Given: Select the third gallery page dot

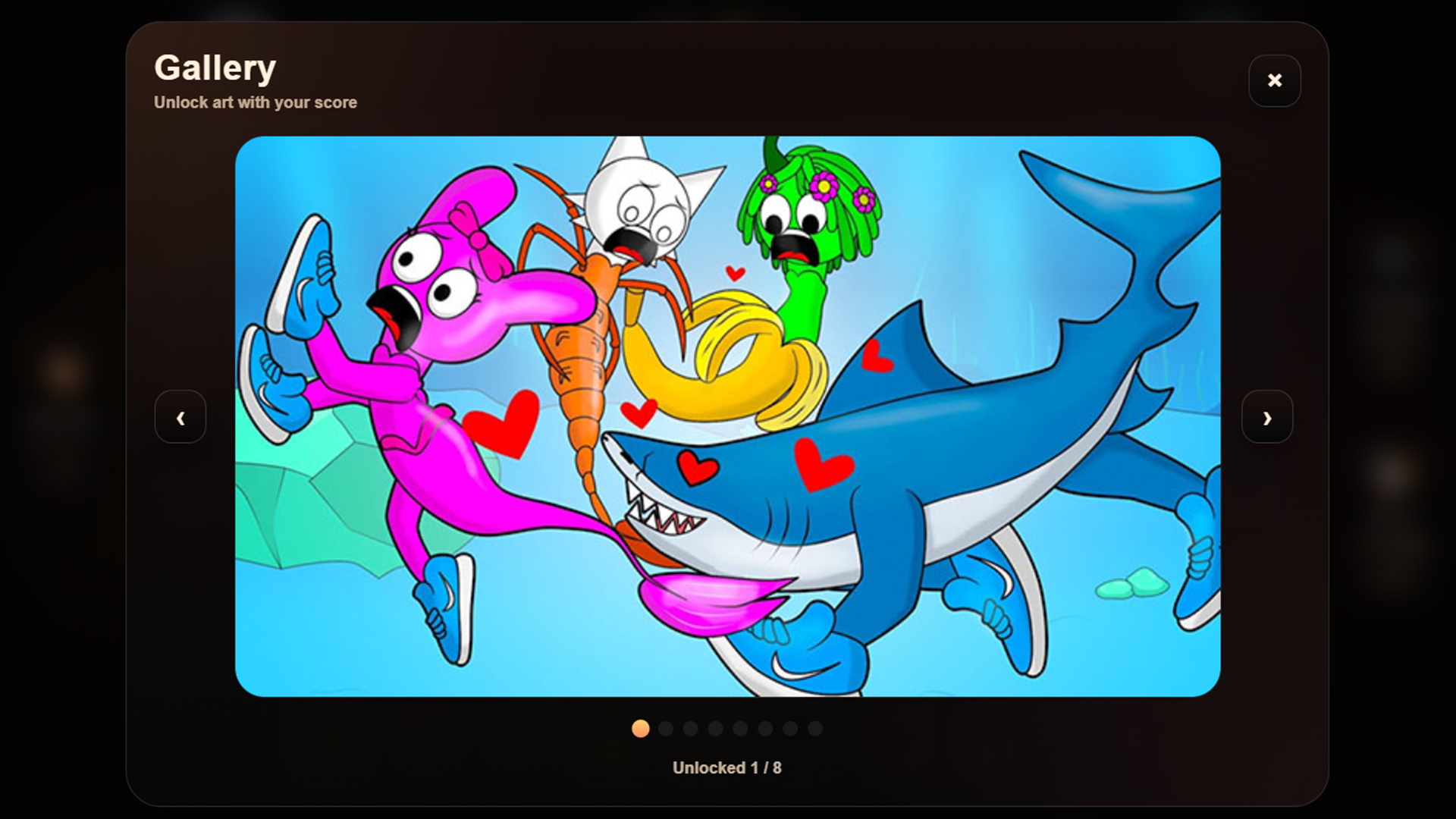Looking at the screenshot, I should pos(691,729).
